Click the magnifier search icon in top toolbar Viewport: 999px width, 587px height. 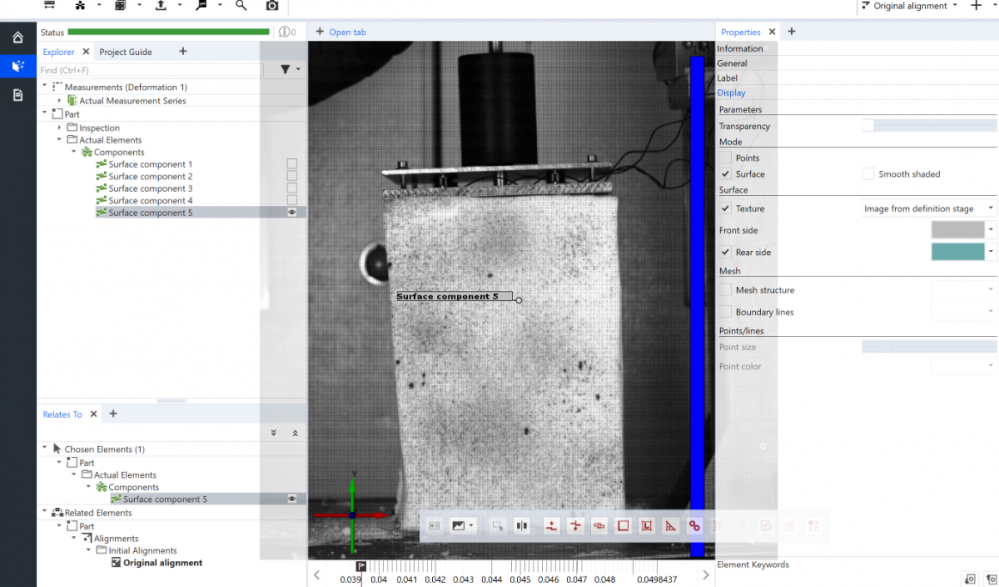pyautogui.click(x=241, y=6)
